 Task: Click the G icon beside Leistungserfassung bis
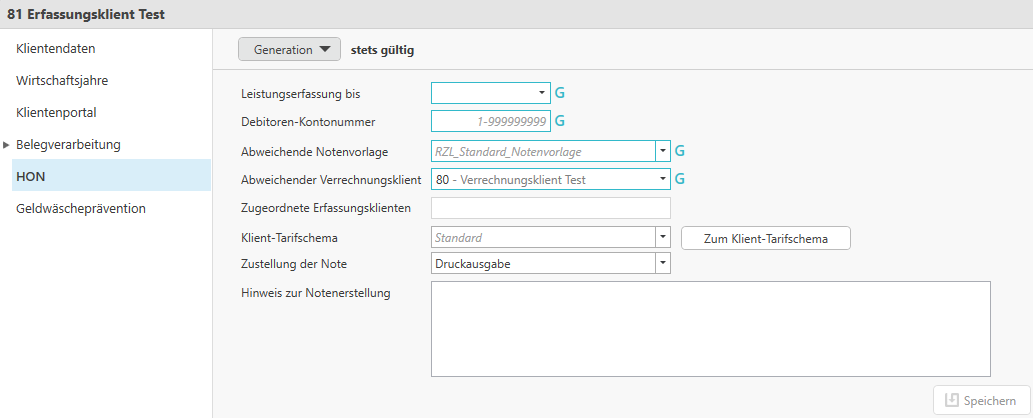point(560,93)
